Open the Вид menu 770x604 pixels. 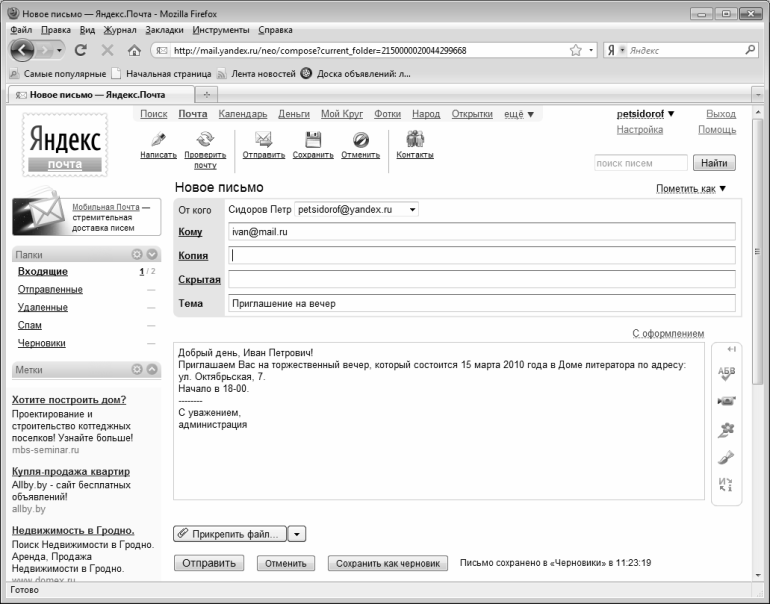pyautogui.click(x=87, y=30)
